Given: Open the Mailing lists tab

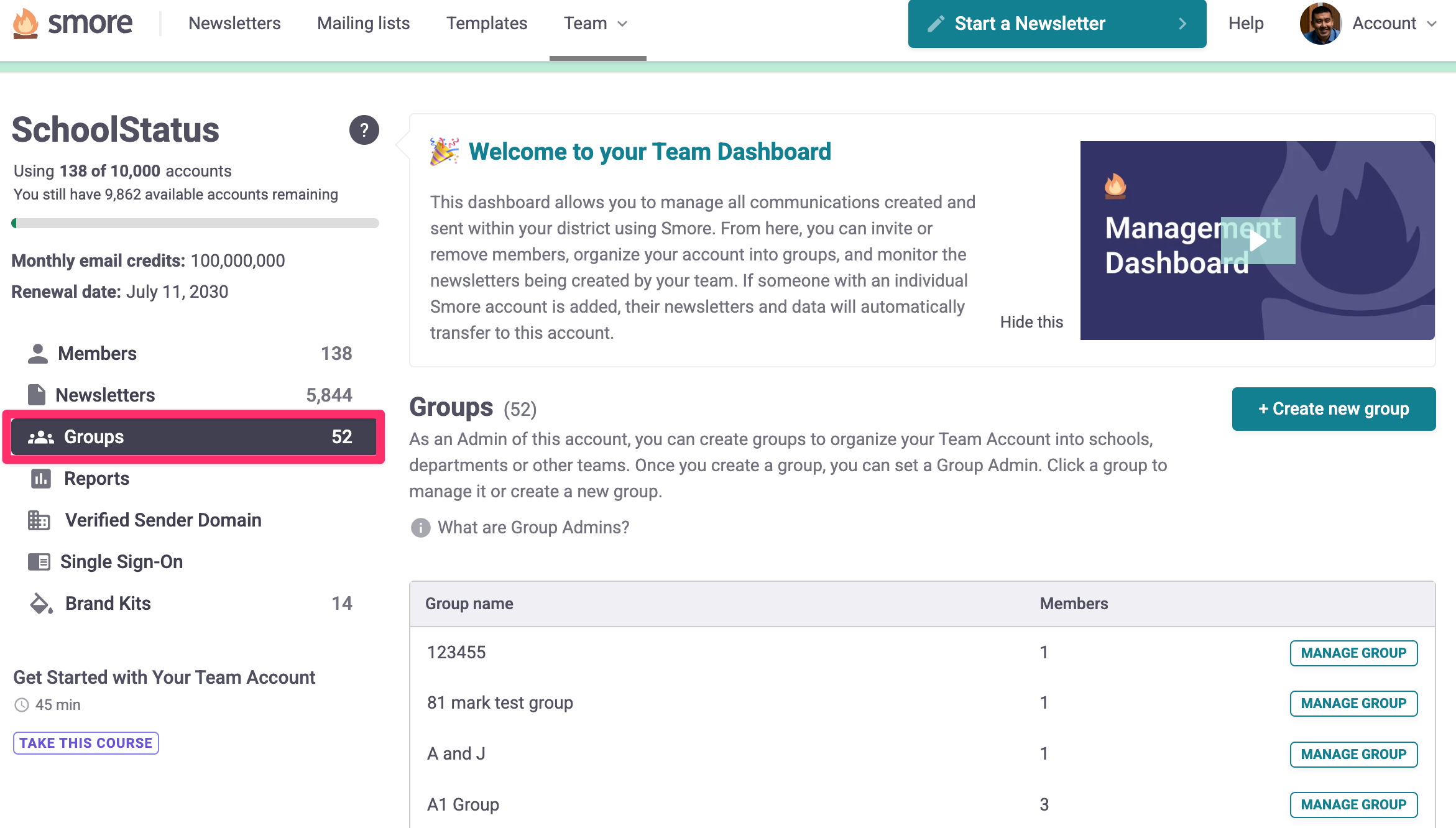Looking at the screenshot, I should pyautogui.click(x=363, y=24).
